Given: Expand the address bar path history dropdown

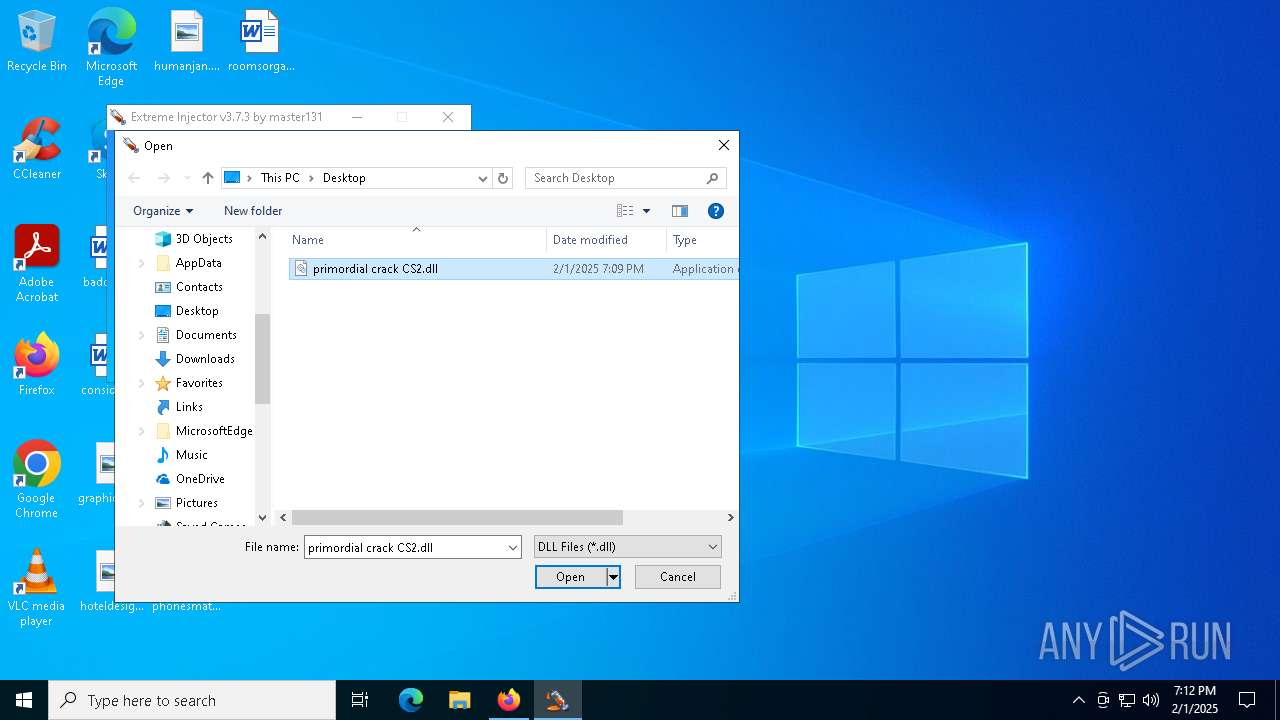Looking at the screenshot, I should pyautogui.click(x=482, y=178).
